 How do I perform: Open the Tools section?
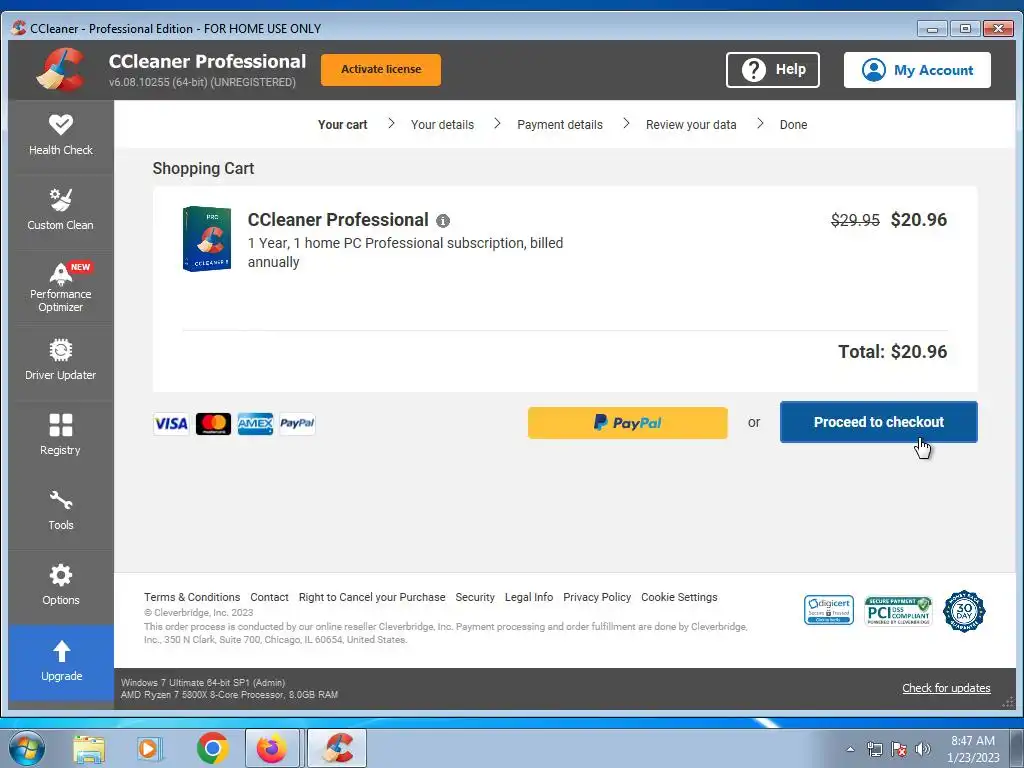pyautogui.click(x=61, y=512)
